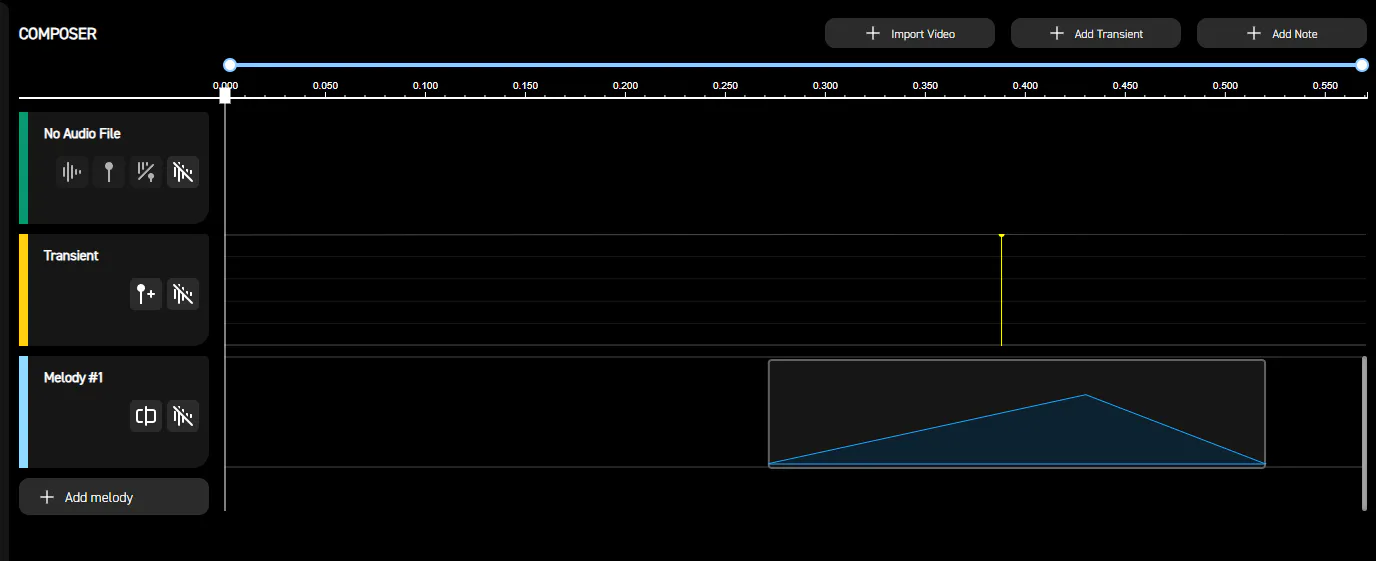Click the right handle of the range slider
Viewport: 1376px width, 561px height.
1362,65
